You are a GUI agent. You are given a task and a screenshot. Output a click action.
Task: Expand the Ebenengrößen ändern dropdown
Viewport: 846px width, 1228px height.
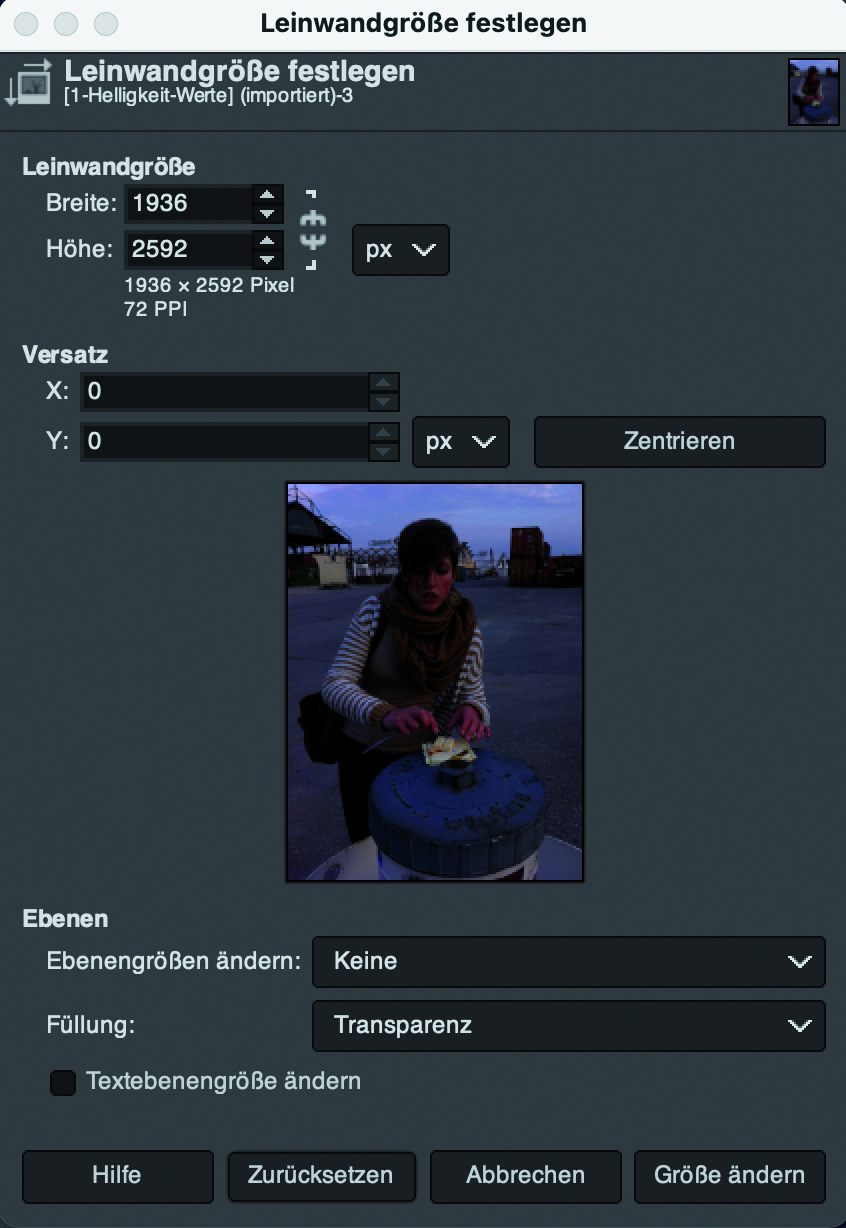pos(569,962)
